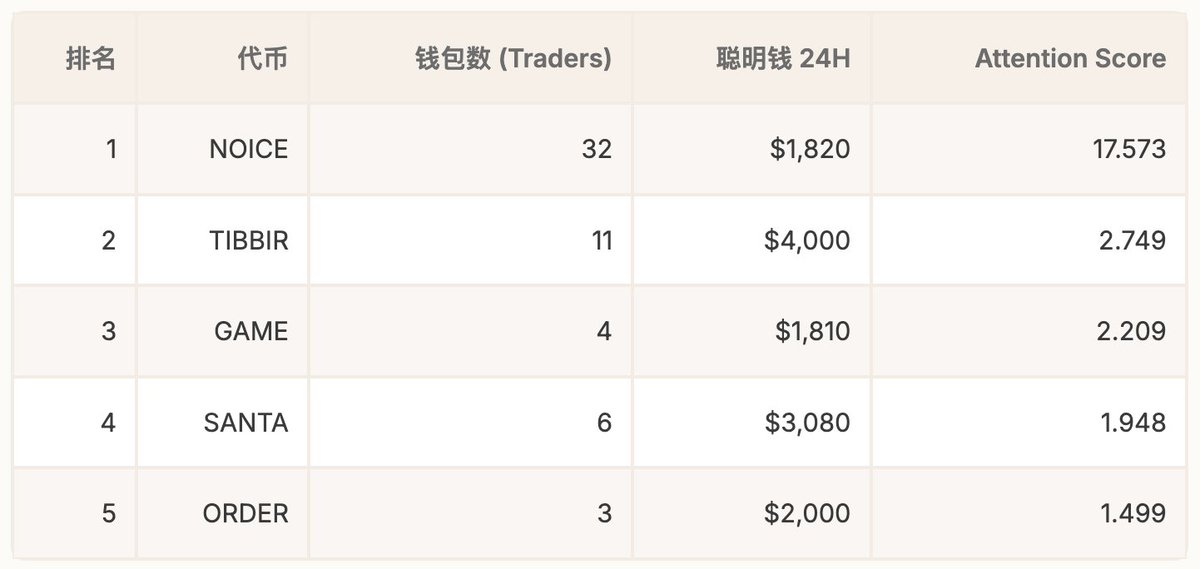Click the Attention Score column header
Image resolution: width=1200 pixels, height=569 pixels.
click(1070, 59)
